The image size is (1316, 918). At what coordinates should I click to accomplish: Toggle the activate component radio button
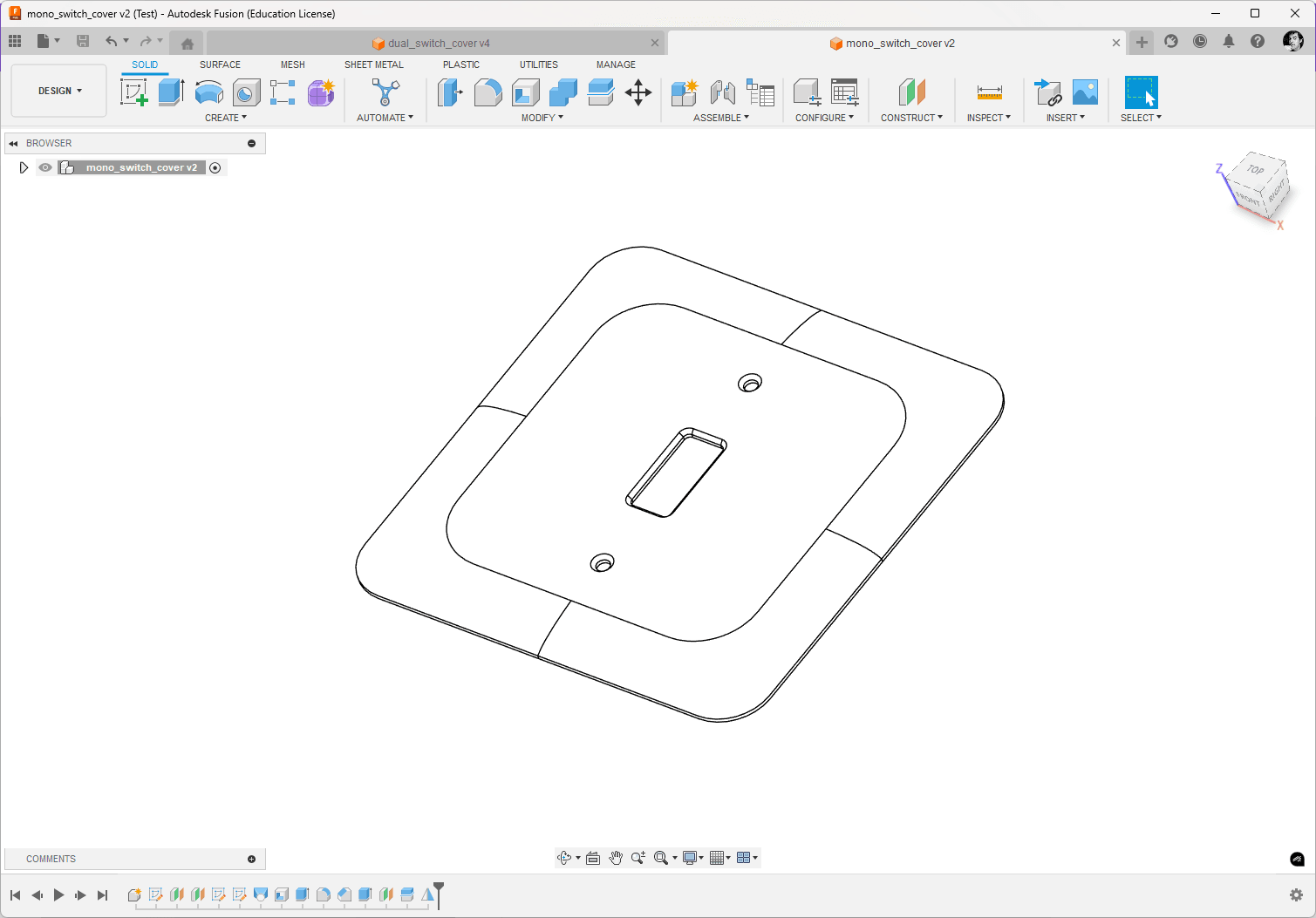(215, 167)
